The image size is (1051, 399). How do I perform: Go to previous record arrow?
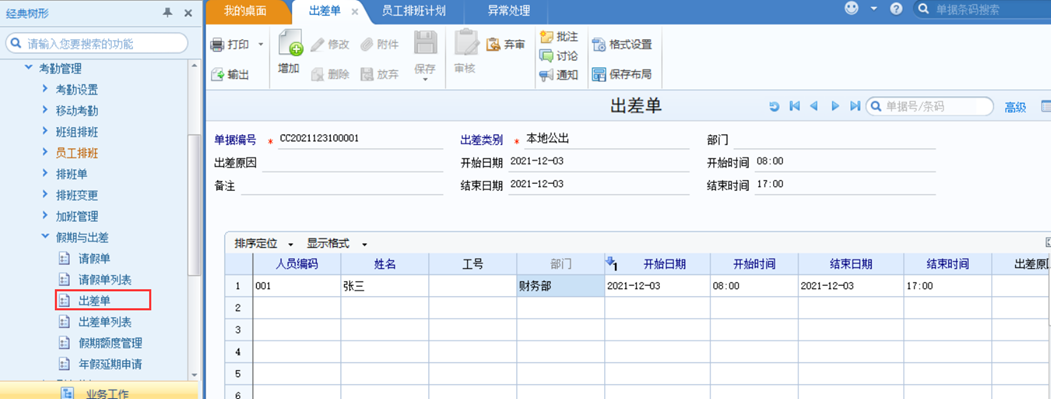[814, 106]
